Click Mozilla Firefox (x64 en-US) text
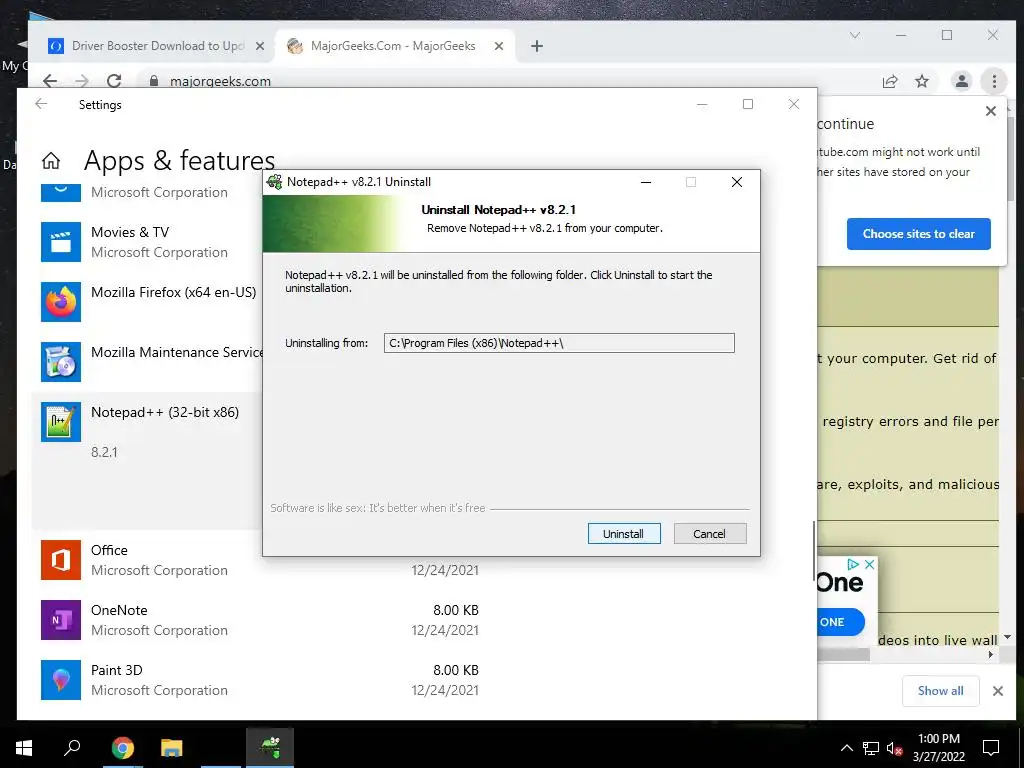The height and width of the screenshot is (768, 1024). click(x=174, y=292)
